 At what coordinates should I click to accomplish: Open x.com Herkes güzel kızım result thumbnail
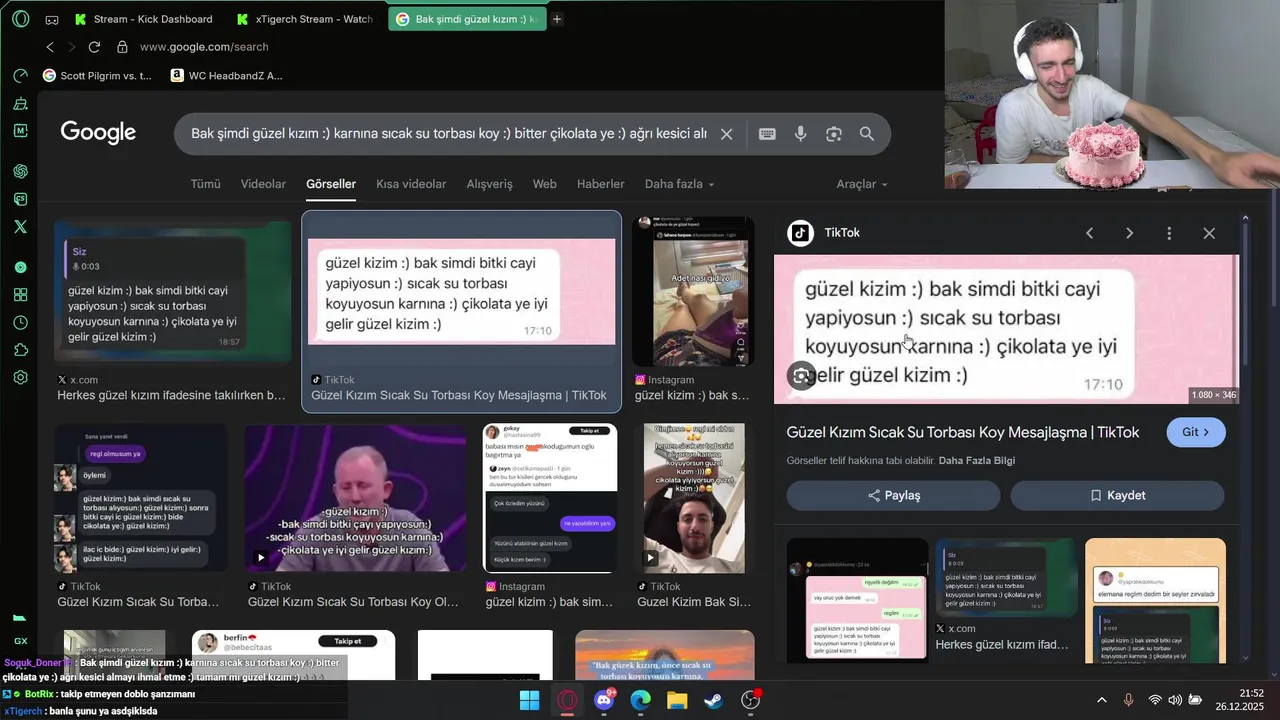172,291
